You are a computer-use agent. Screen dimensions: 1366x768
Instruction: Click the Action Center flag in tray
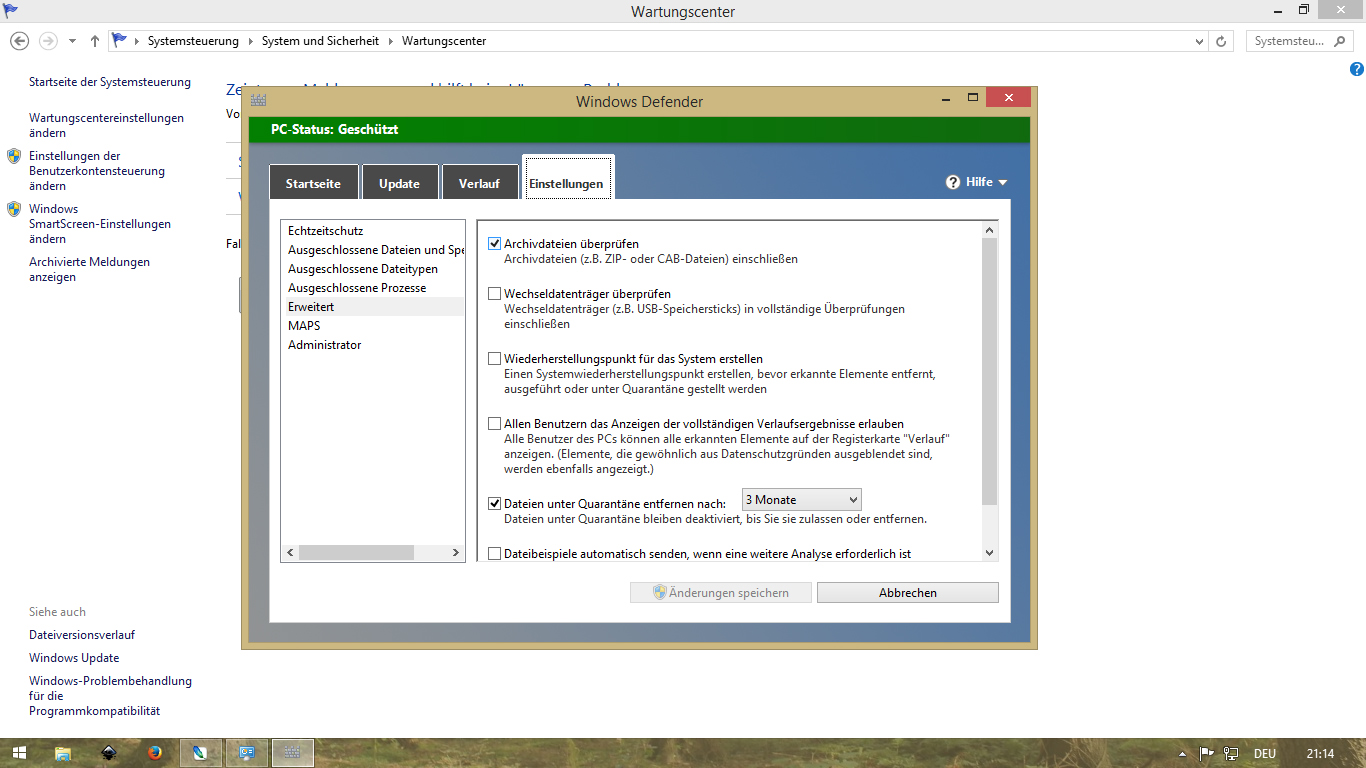tap(1207, 753)
